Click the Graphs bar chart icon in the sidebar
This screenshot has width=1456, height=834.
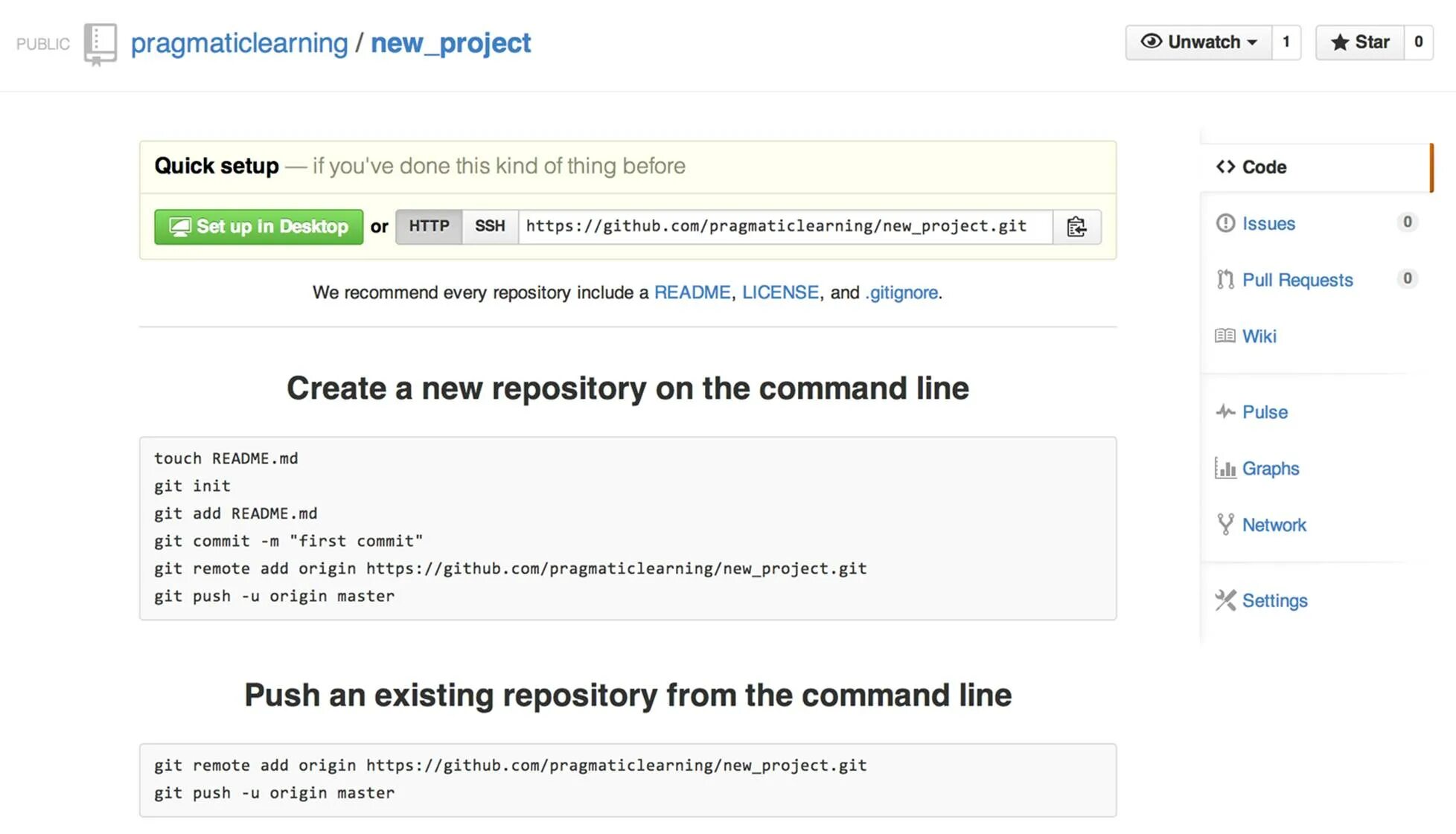[x=1225, y=468]
